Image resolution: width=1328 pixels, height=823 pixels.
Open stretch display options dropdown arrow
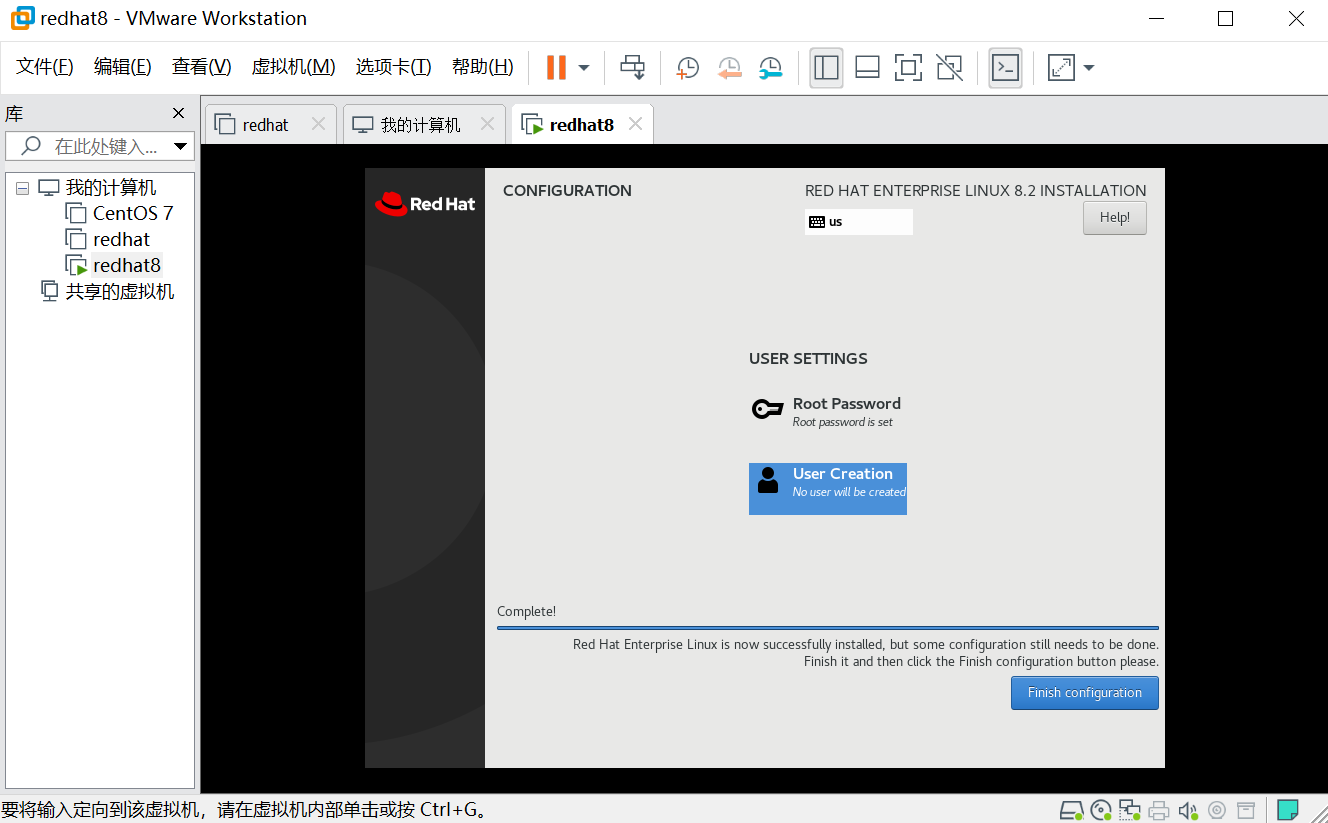(x=1088, y=68)
